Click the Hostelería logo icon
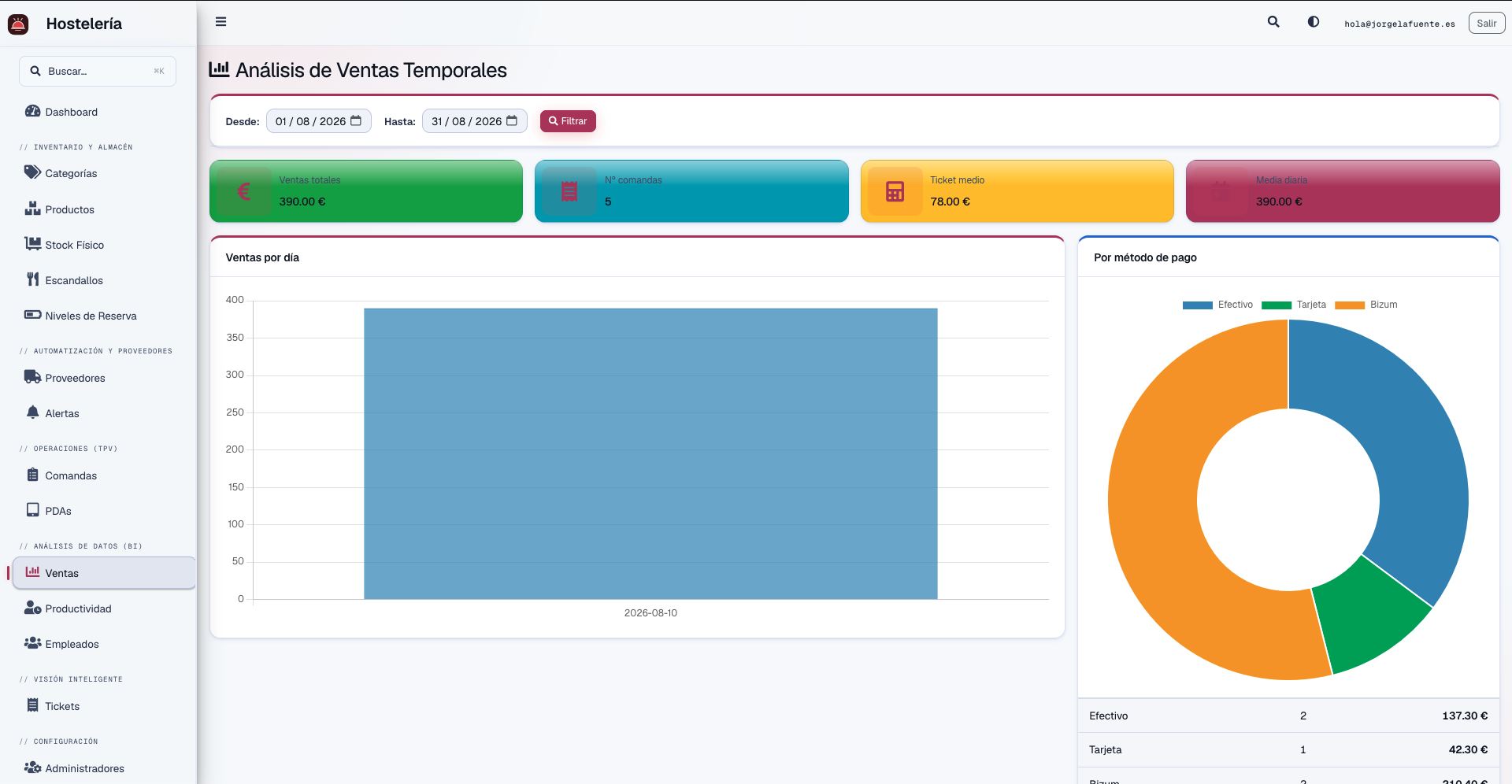The width and height of the screenshot is (1512, 784). (18, 24)
